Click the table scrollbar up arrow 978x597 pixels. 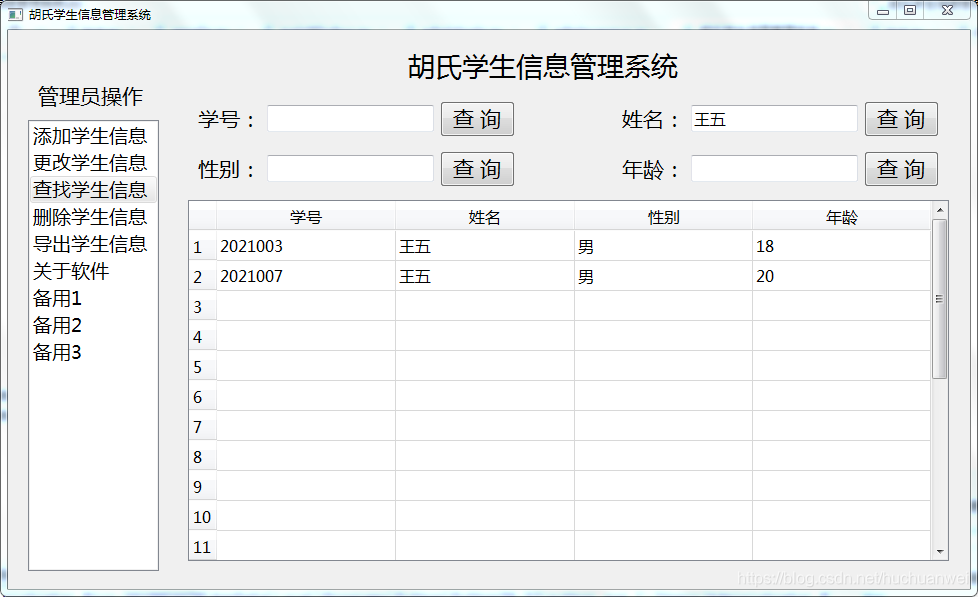tap(940, 210)
